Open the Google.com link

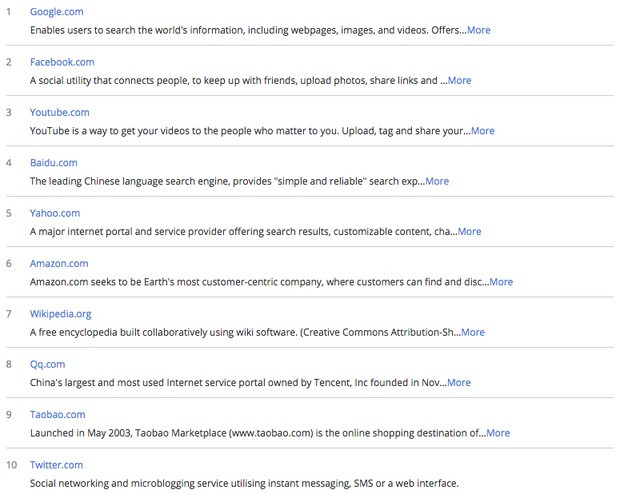coord(56,11)
